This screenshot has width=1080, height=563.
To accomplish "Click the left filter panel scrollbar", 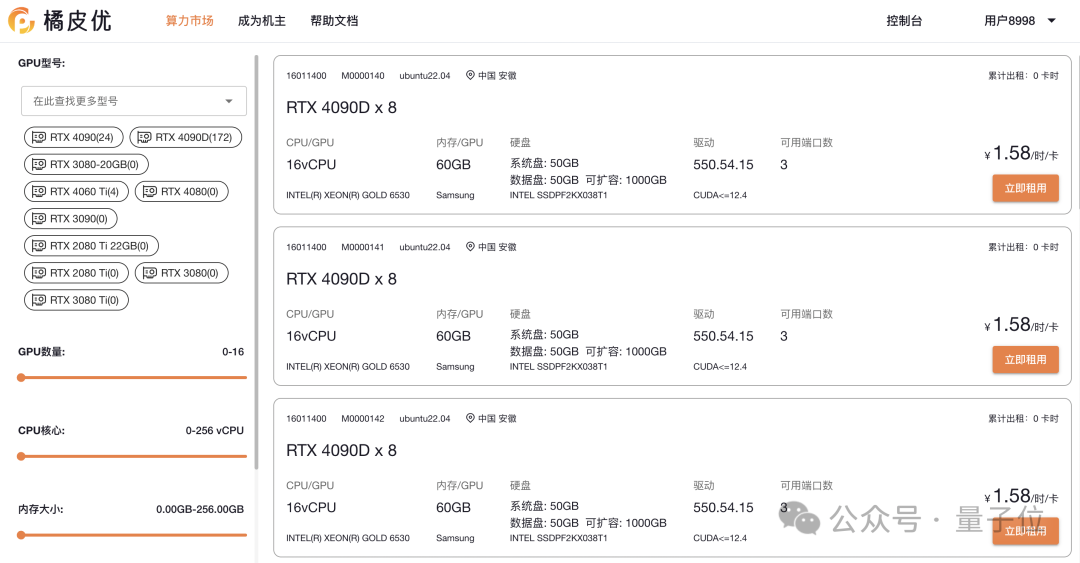I will click(x=257, y=260).
